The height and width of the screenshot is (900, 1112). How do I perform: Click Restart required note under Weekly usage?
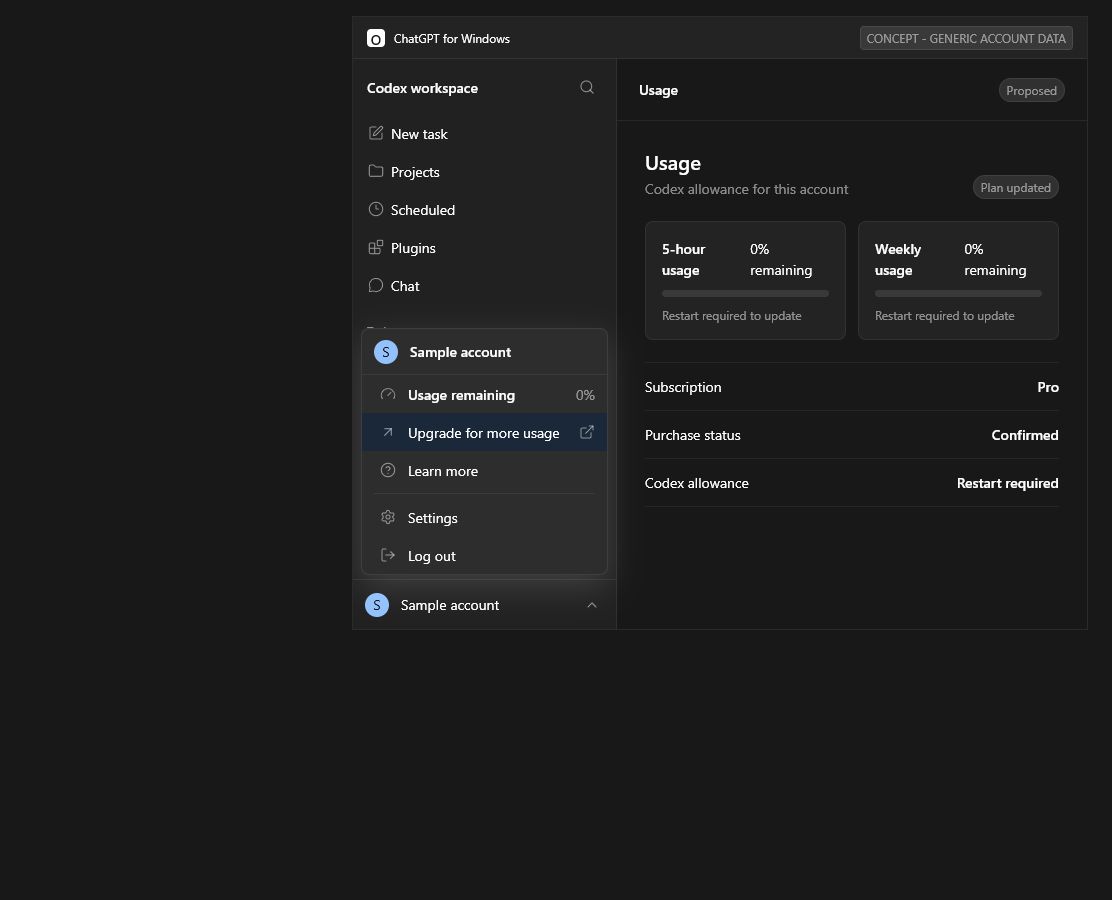point(944,316)
